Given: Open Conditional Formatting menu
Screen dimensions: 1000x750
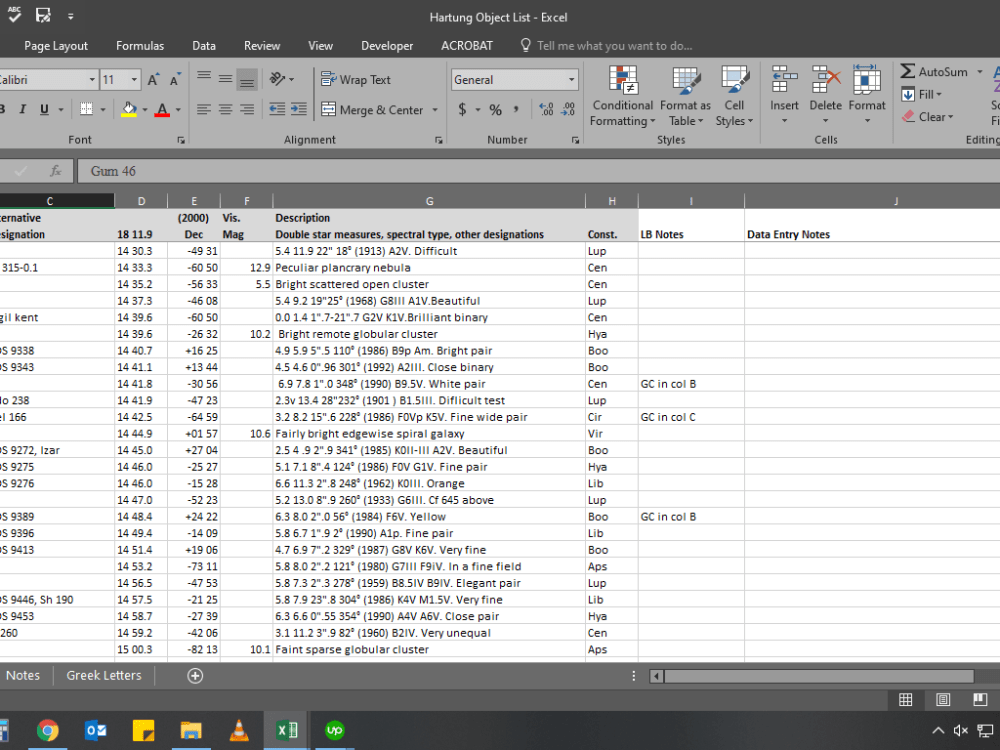Looking at the screenshot, I should click(622, 96).
